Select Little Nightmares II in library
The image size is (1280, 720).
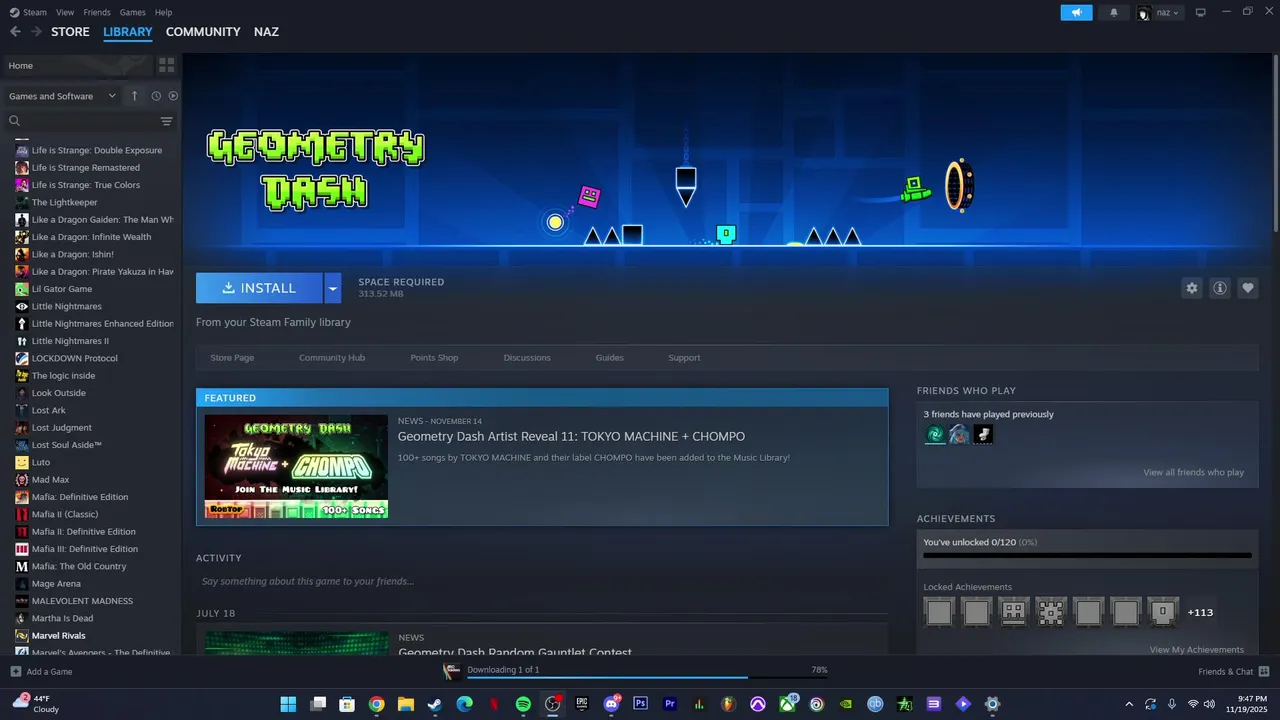click(x=70, y=341)
